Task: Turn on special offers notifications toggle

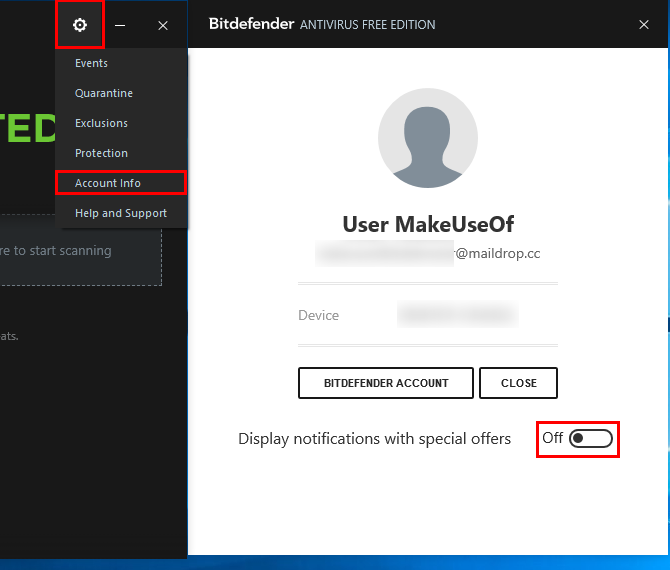Action: pyautogui.click(x=590, y=439)
